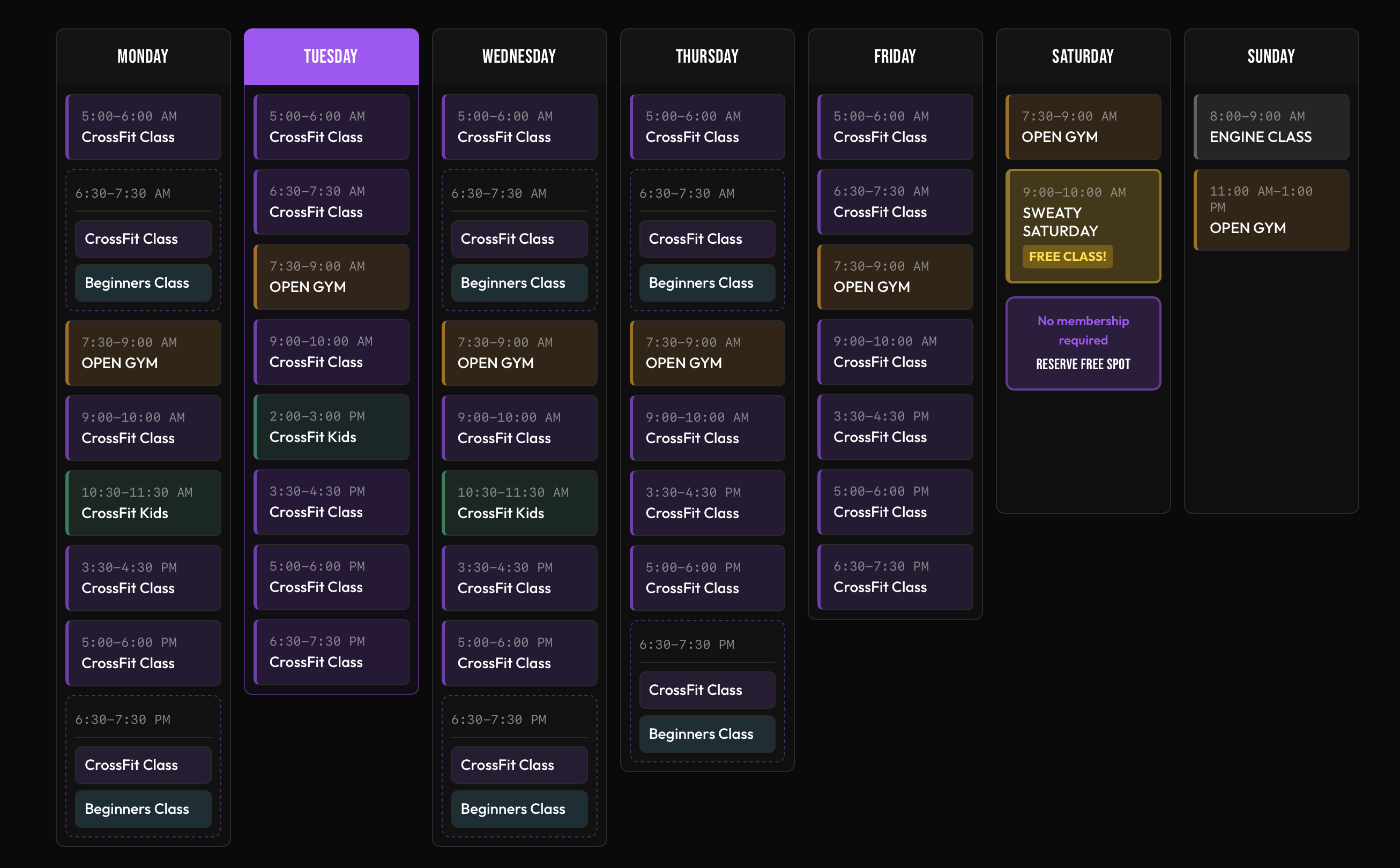Click the FREE CLASS! badge
The width and height of the screenshot is (1400, 868).
(x=1067, y=257)
